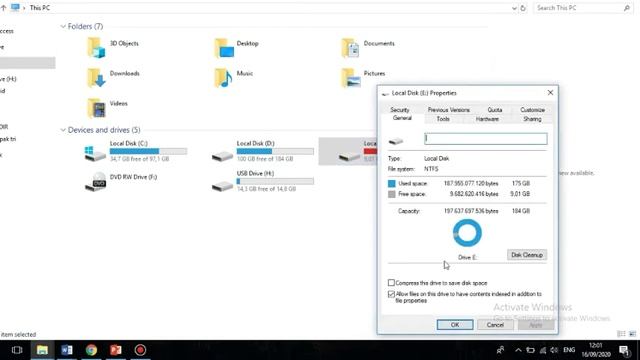640x360 pixels.
Task: Select the USB Drive (H:) icon
Action: pyautogui.click(x=222, y=186)
